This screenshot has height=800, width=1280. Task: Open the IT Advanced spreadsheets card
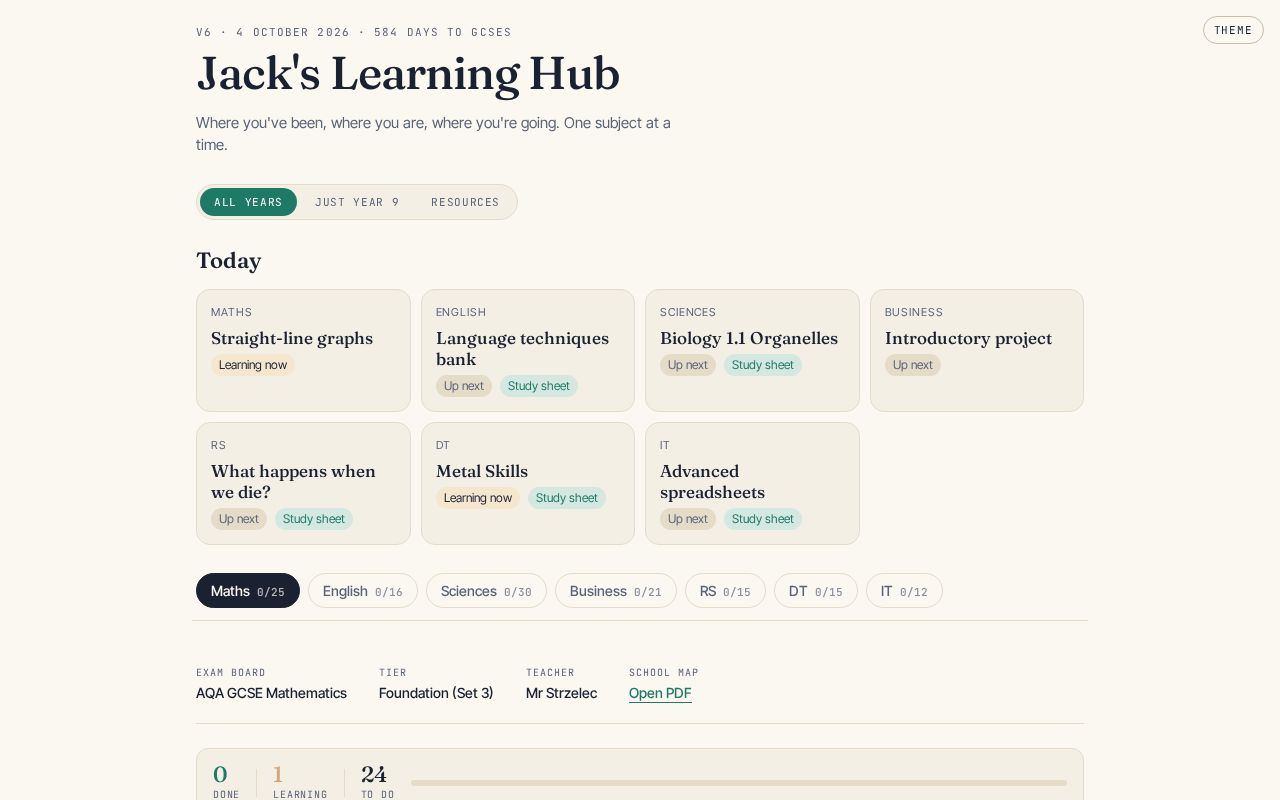[x=752, y=483]
